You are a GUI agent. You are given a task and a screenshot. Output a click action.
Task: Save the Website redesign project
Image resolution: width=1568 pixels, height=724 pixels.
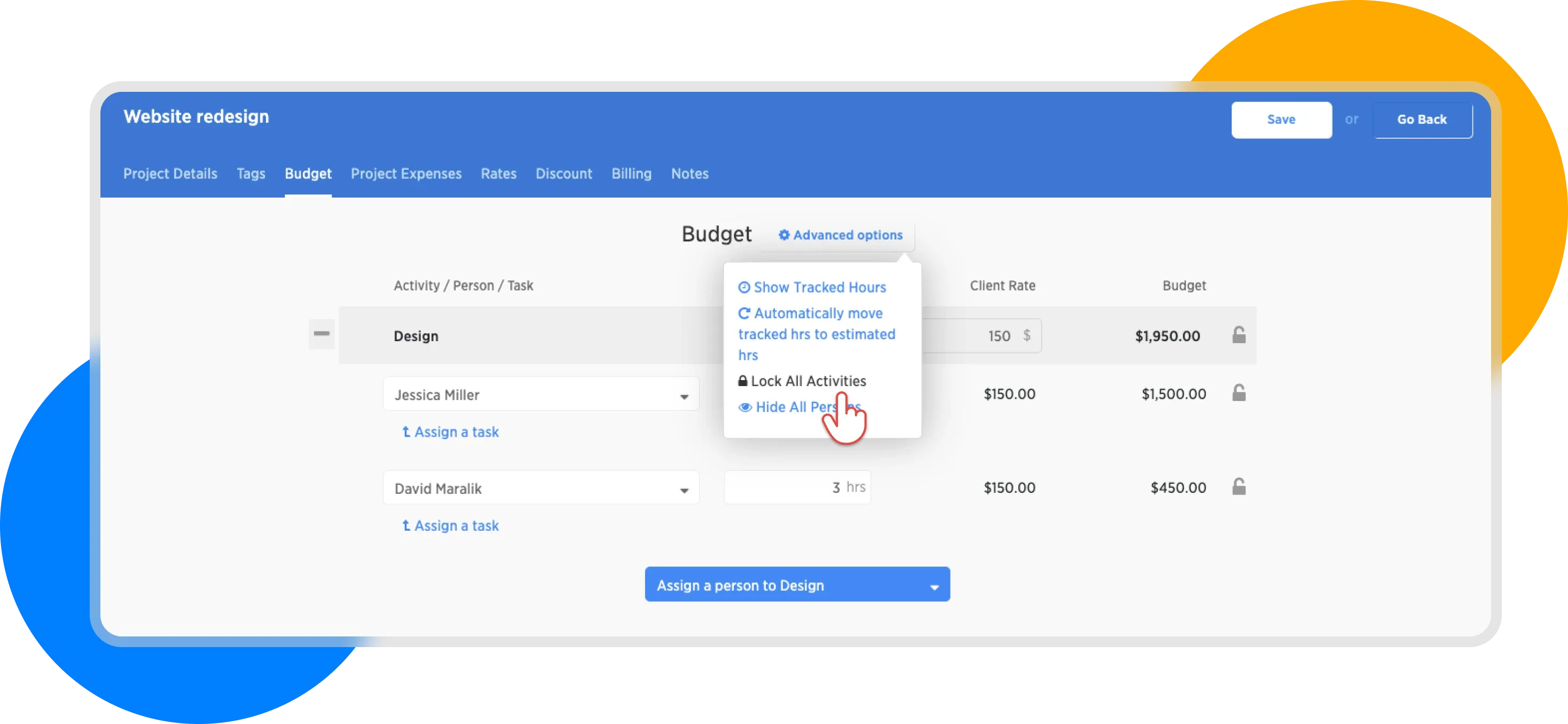tap(1281, 120)
